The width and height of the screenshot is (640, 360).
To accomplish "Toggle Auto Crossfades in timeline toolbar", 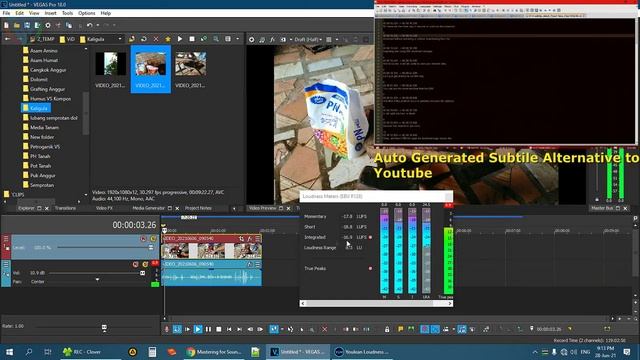I will tap(435, 329).
